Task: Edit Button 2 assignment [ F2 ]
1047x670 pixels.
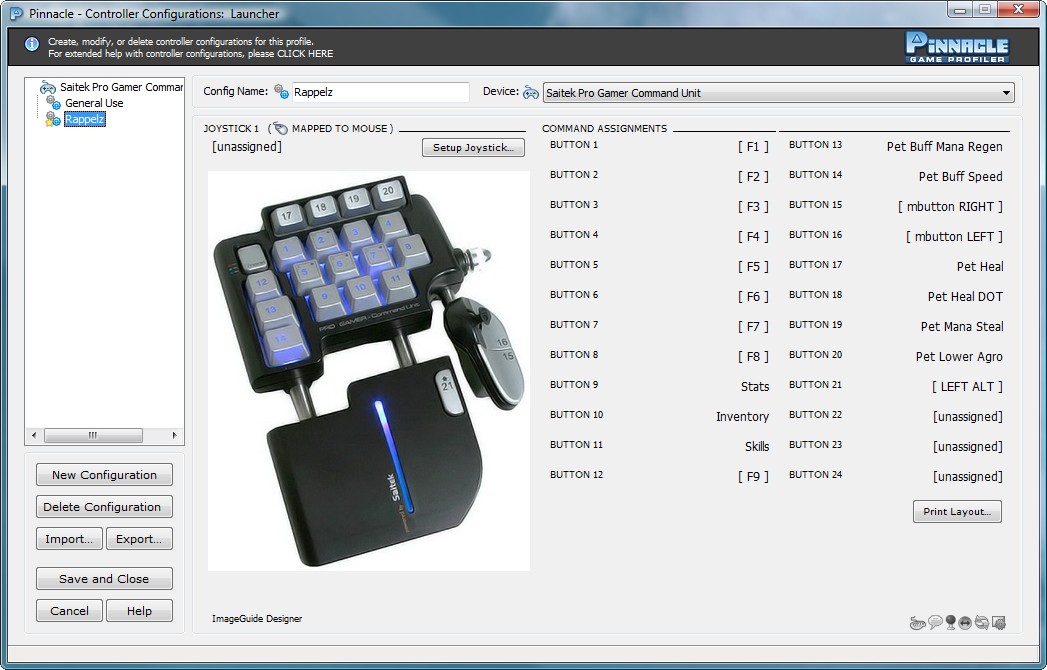Action: pos(753,176)
